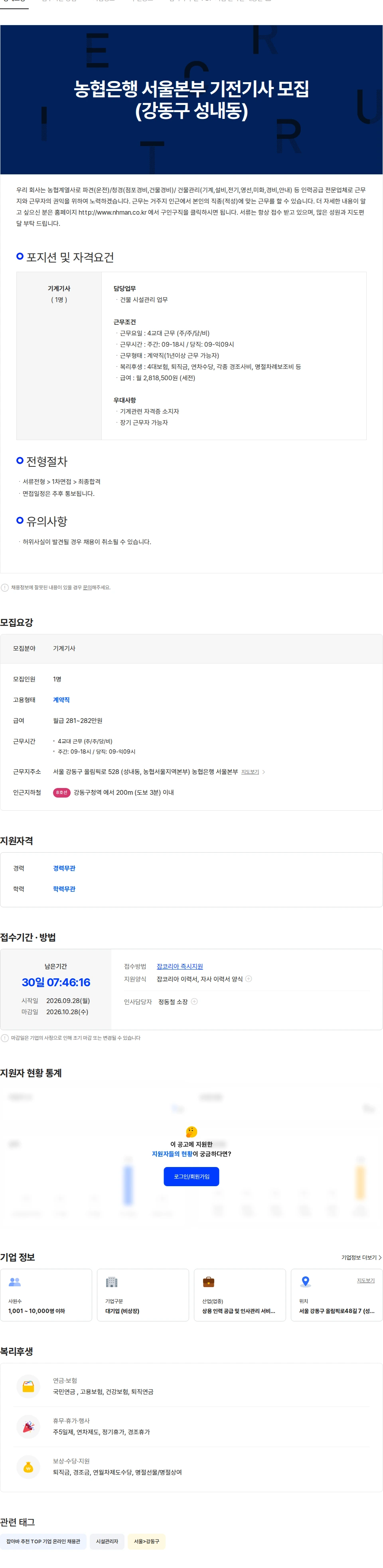This screenshot has height=1568, width=383.
Task: Click the chevron after the 근무지주소 지도보기 link
Action: (264, 772)
